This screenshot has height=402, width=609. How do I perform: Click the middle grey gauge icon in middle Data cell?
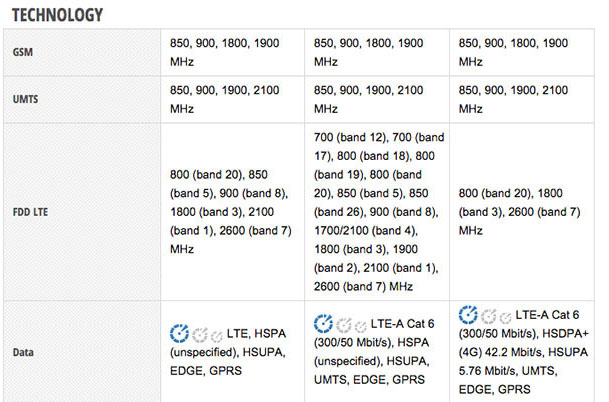342,325
